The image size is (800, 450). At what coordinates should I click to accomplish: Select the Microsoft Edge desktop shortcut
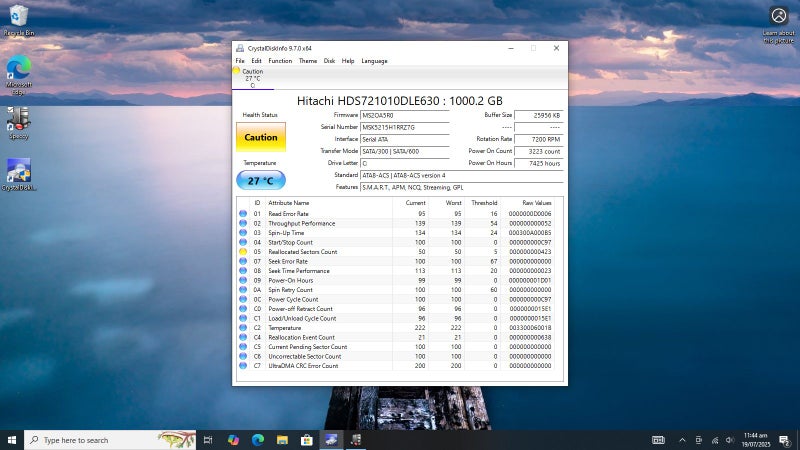tap(18, 74)
